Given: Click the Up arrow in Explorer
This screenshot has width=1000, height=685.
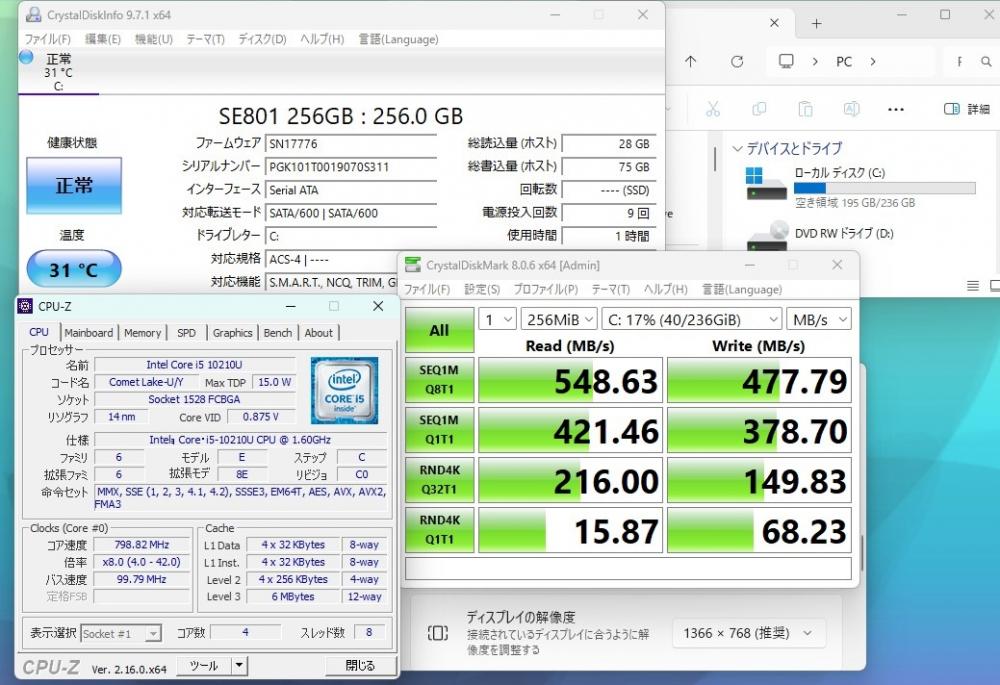Looking at the screenshot, I should coord(691,62).
